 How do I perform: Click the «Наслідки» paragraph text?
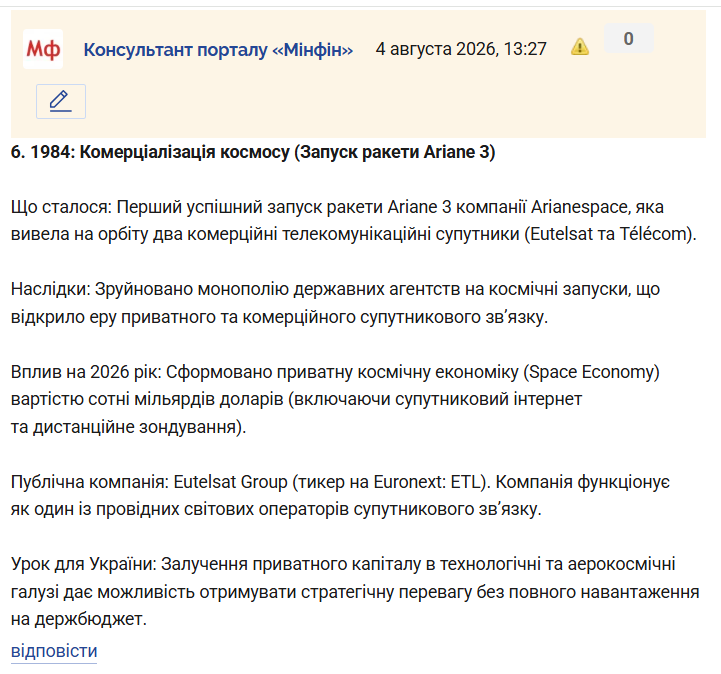[x=335, y=303]
